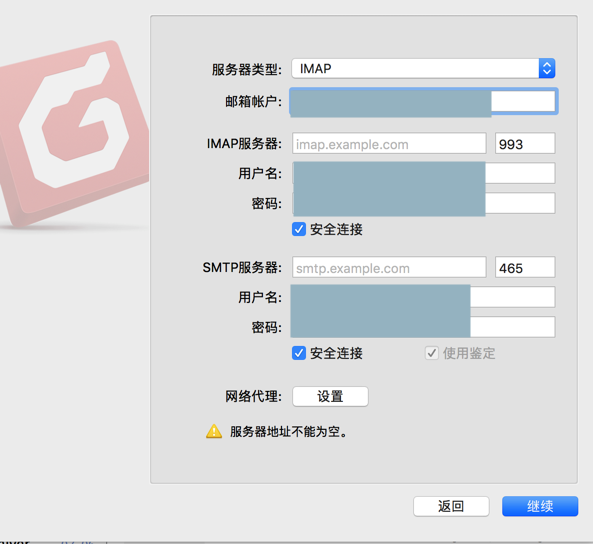Open the 服务器类型 IMAP dropdown
The height and width of the screenshot is (544, 593).
(423, 68)
